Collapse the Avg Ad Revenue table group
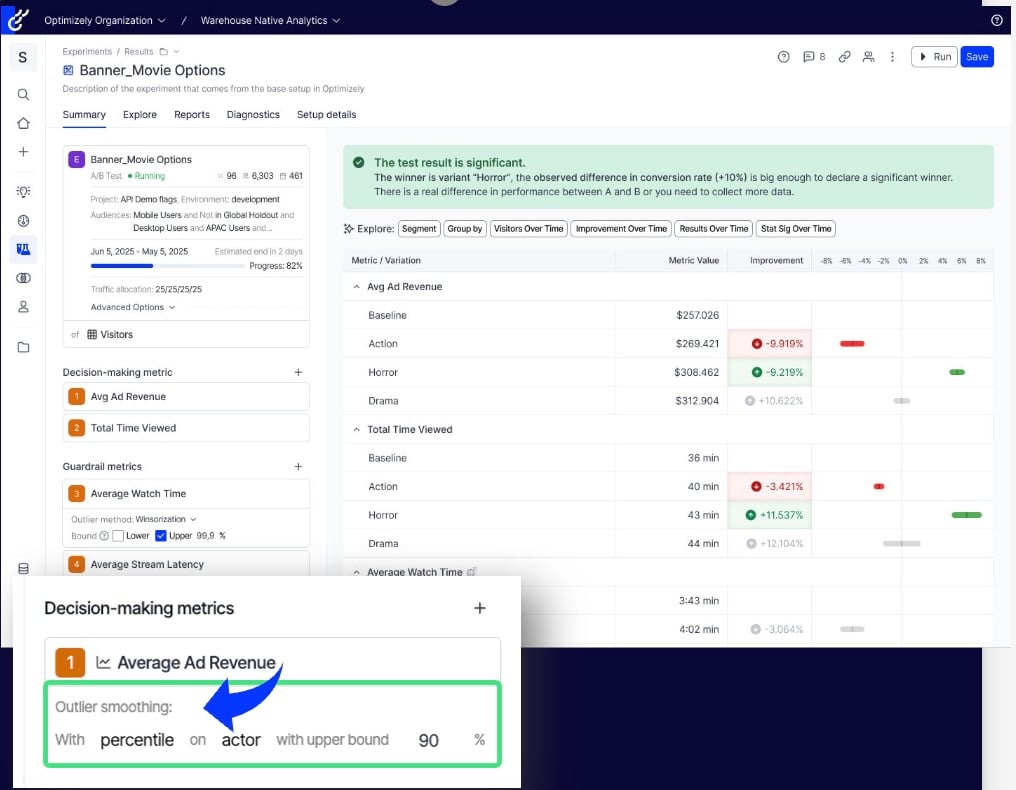This screenshot has height=790, width=1016. tap(357, 287)
